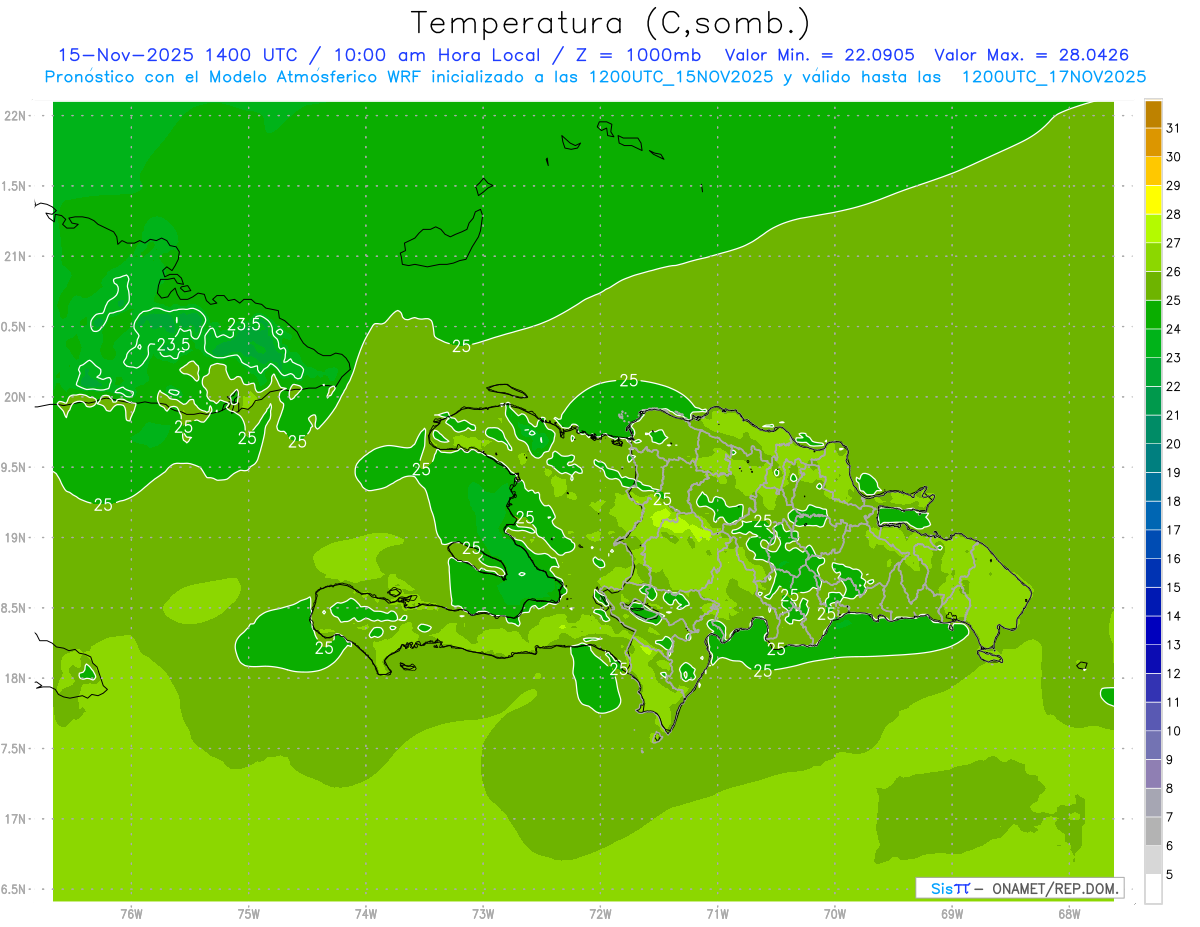Click the '22N' latitude axis label
1200x927 pixels.
pyautogui.click(x=16, y=115)
